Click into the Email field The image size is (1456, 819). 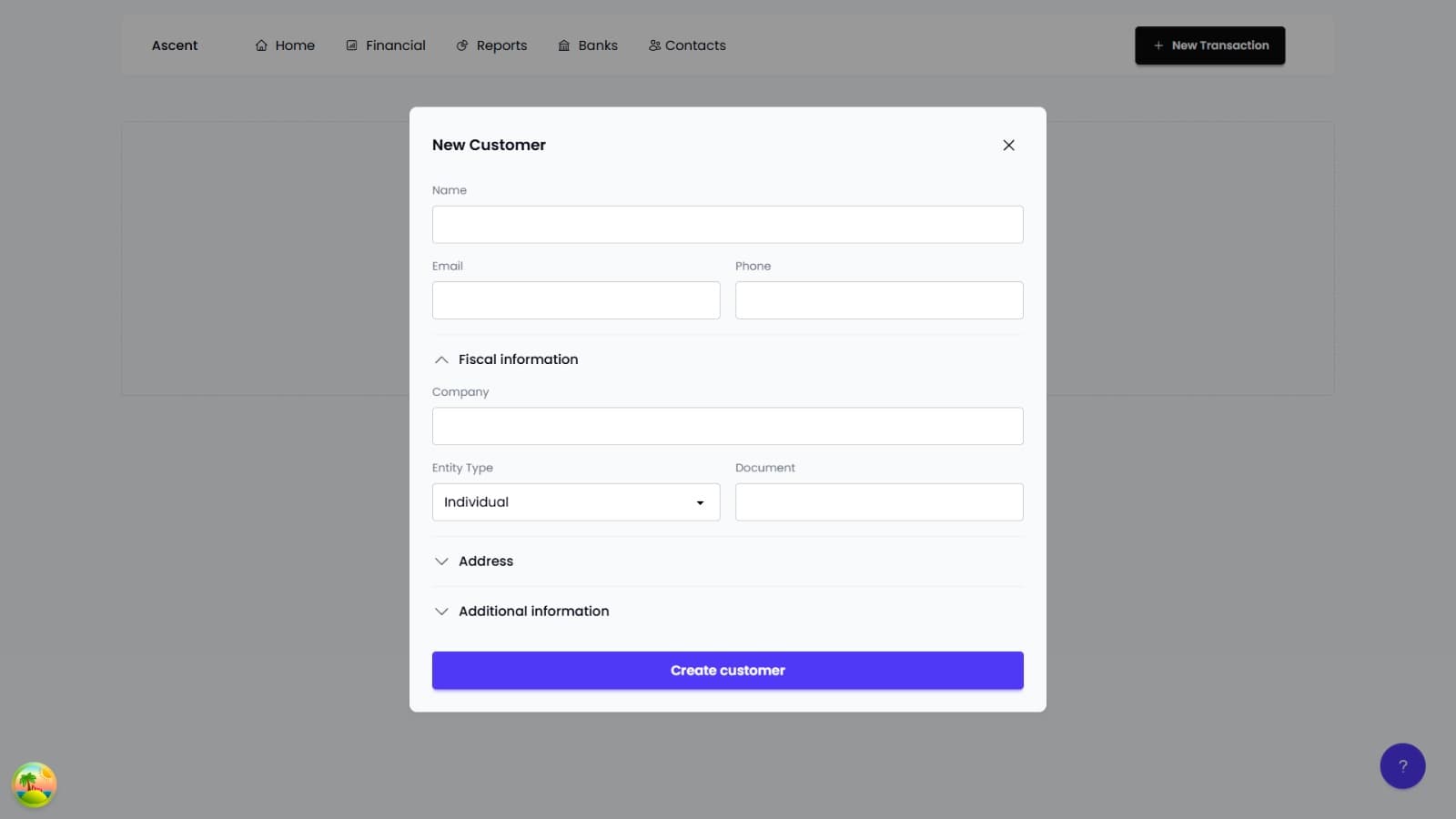(575, 300)
